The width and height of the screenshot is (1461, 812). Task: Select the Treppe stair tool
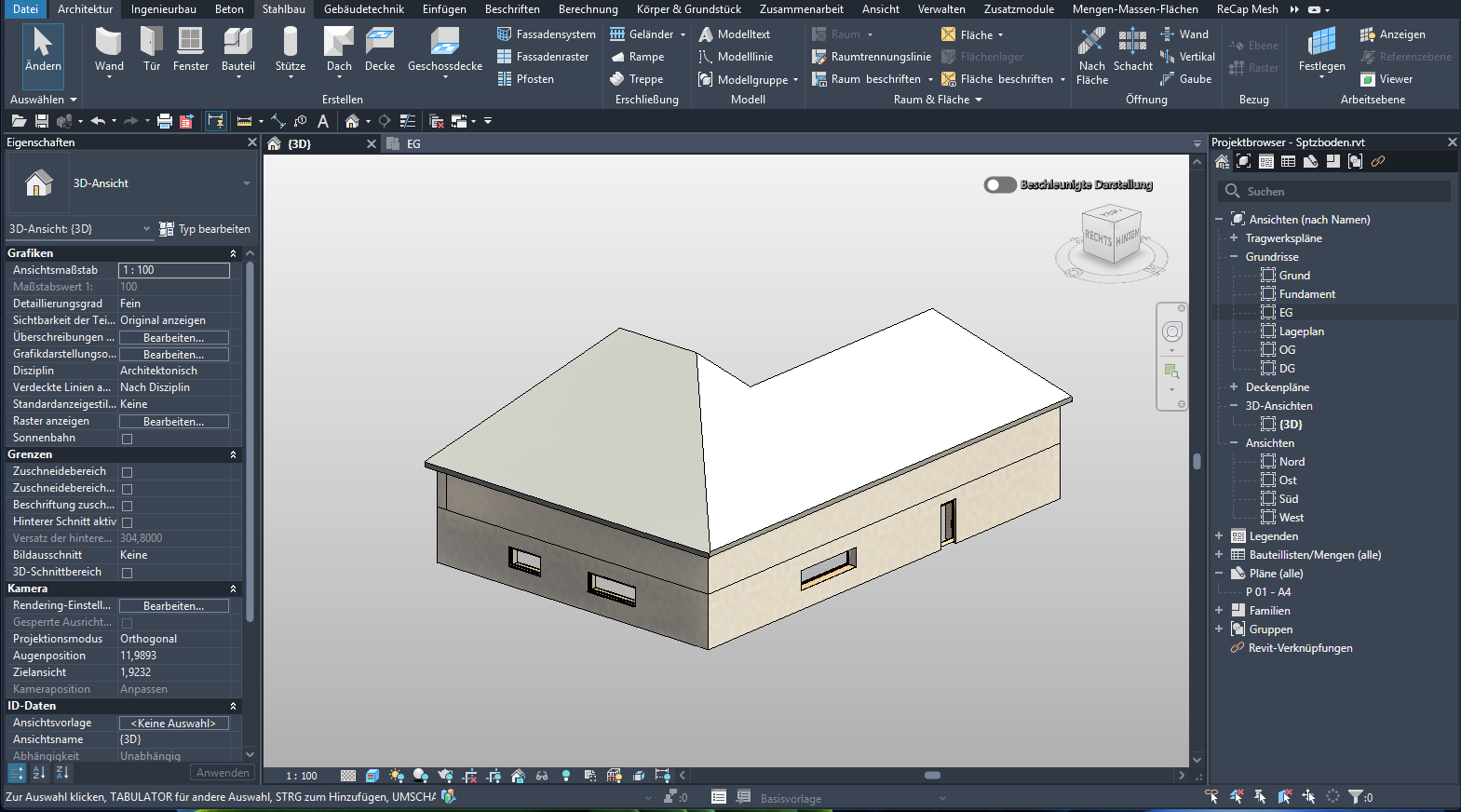coord(637,79)
